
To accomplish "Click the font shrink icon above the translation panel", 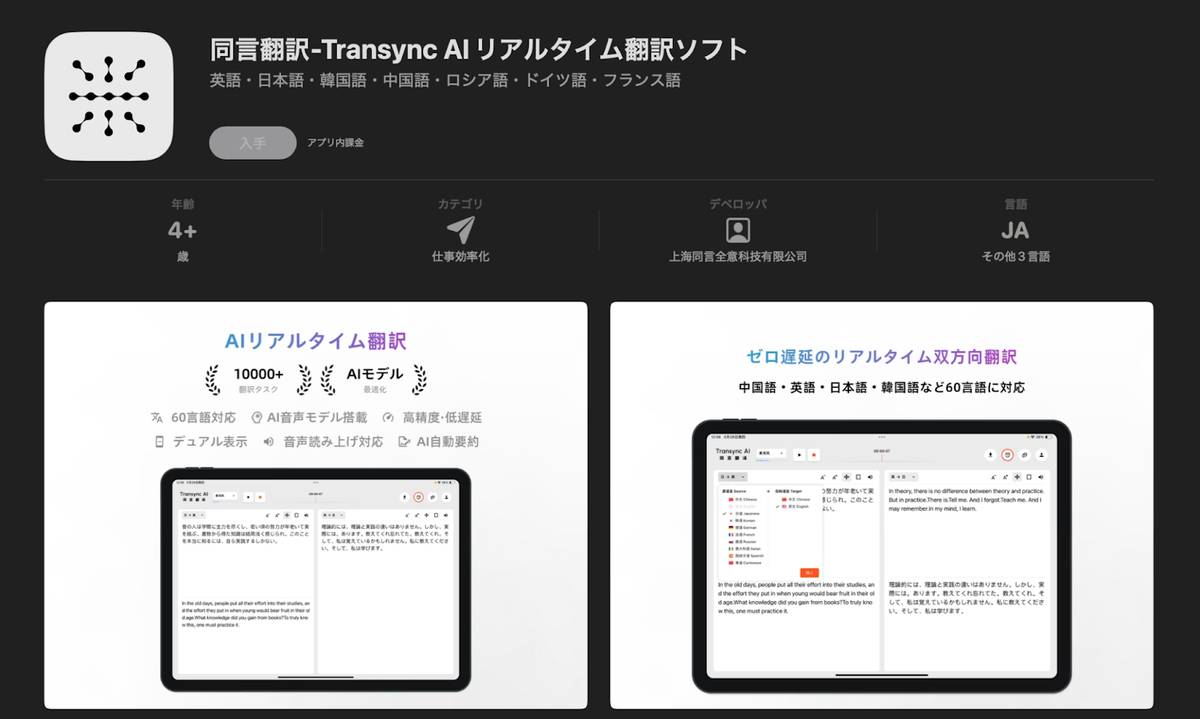I will click(1004, 477).
